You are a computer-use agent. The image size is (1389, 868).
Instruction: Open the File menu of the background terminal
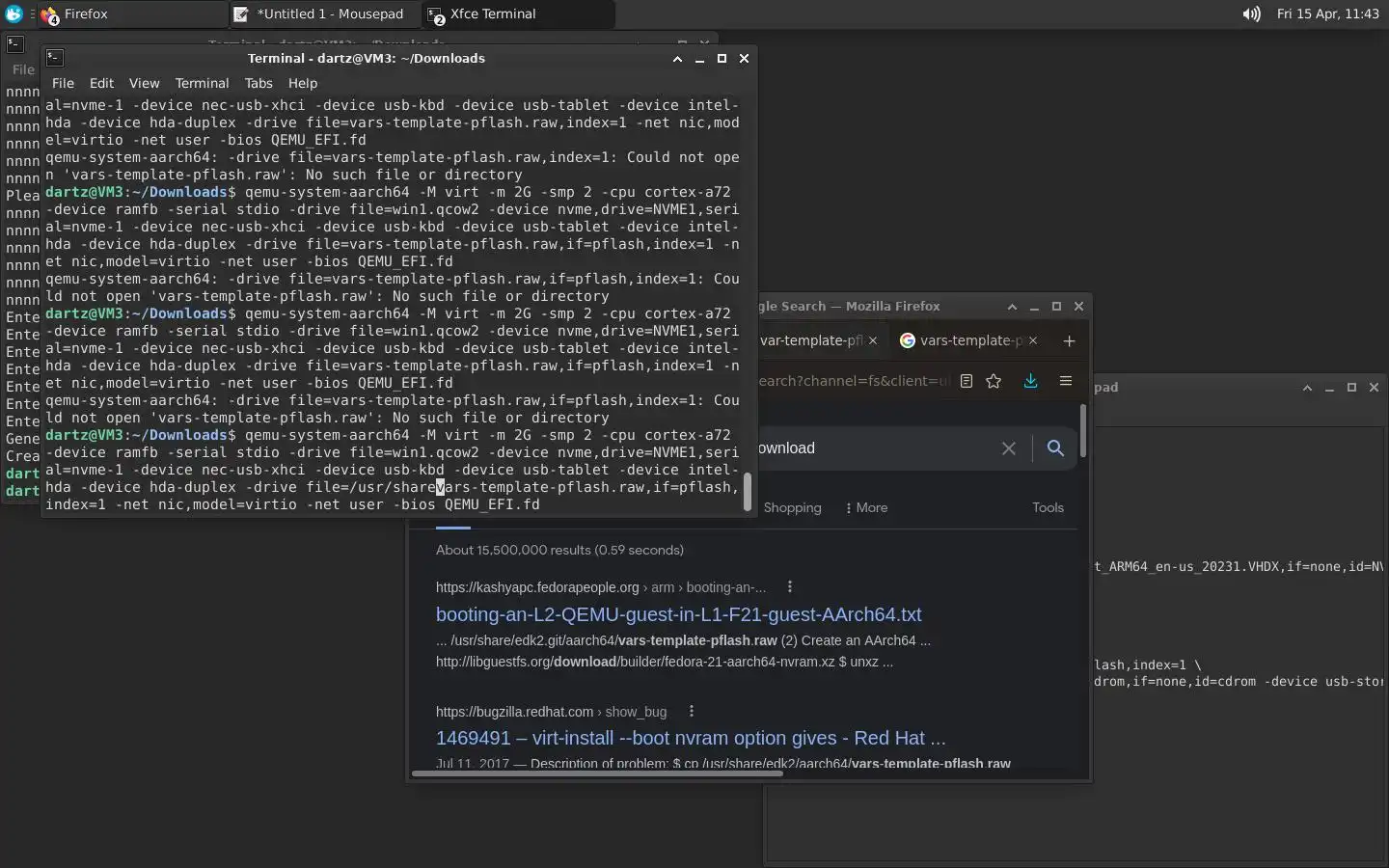click(x=23, y=69)
